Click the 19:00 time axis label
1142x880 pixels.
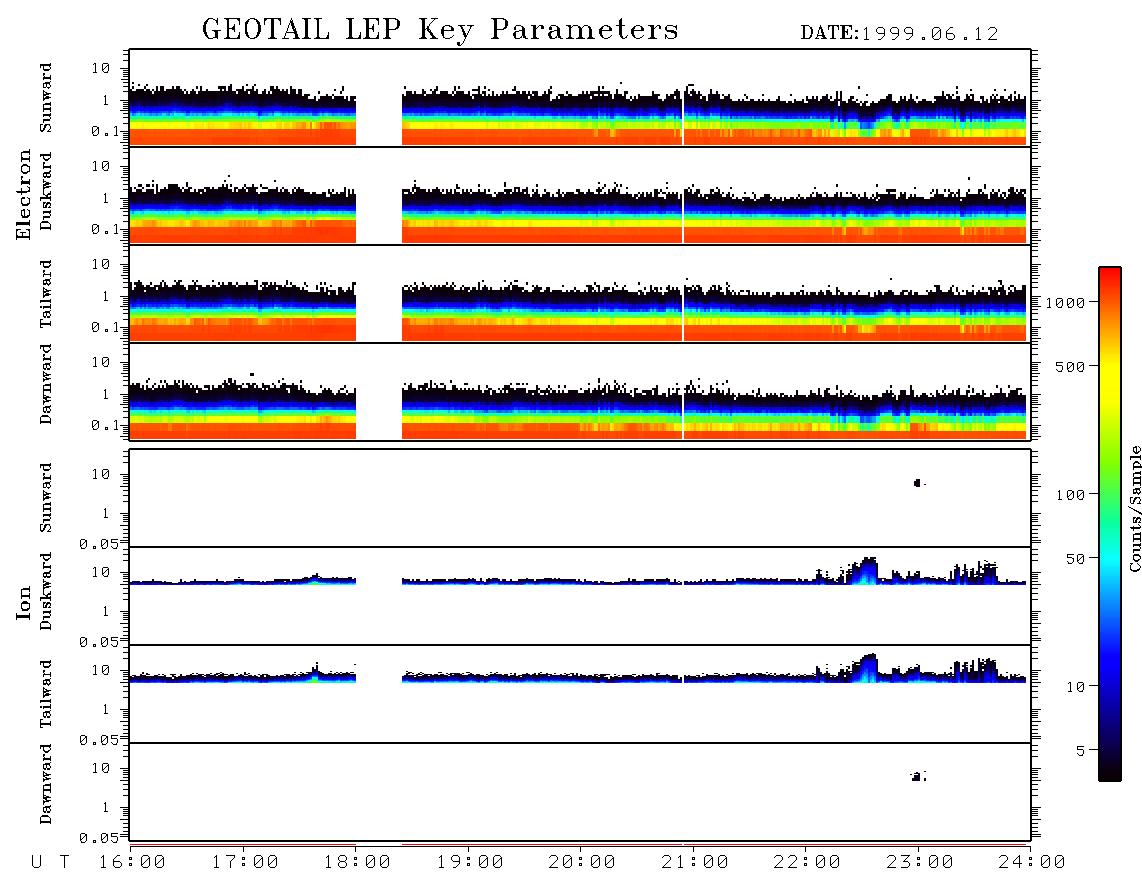pyautogui.click(x=470, y=862)
